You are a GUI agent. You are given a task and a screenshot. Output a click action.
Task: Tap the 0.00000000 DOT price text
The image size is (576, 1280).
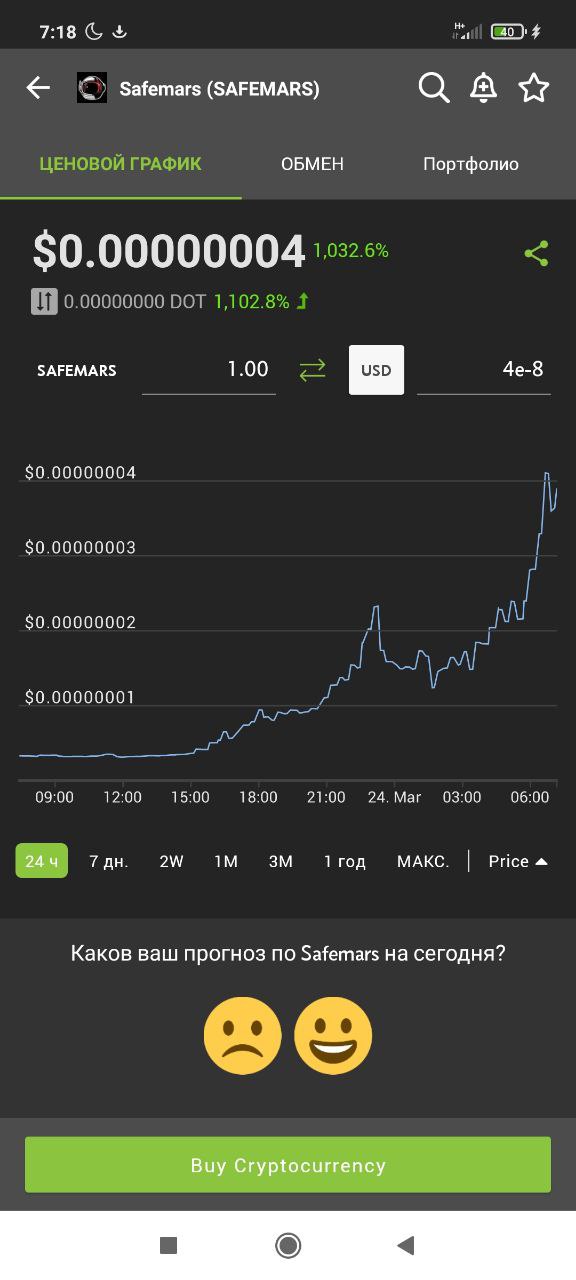[135, 301]
